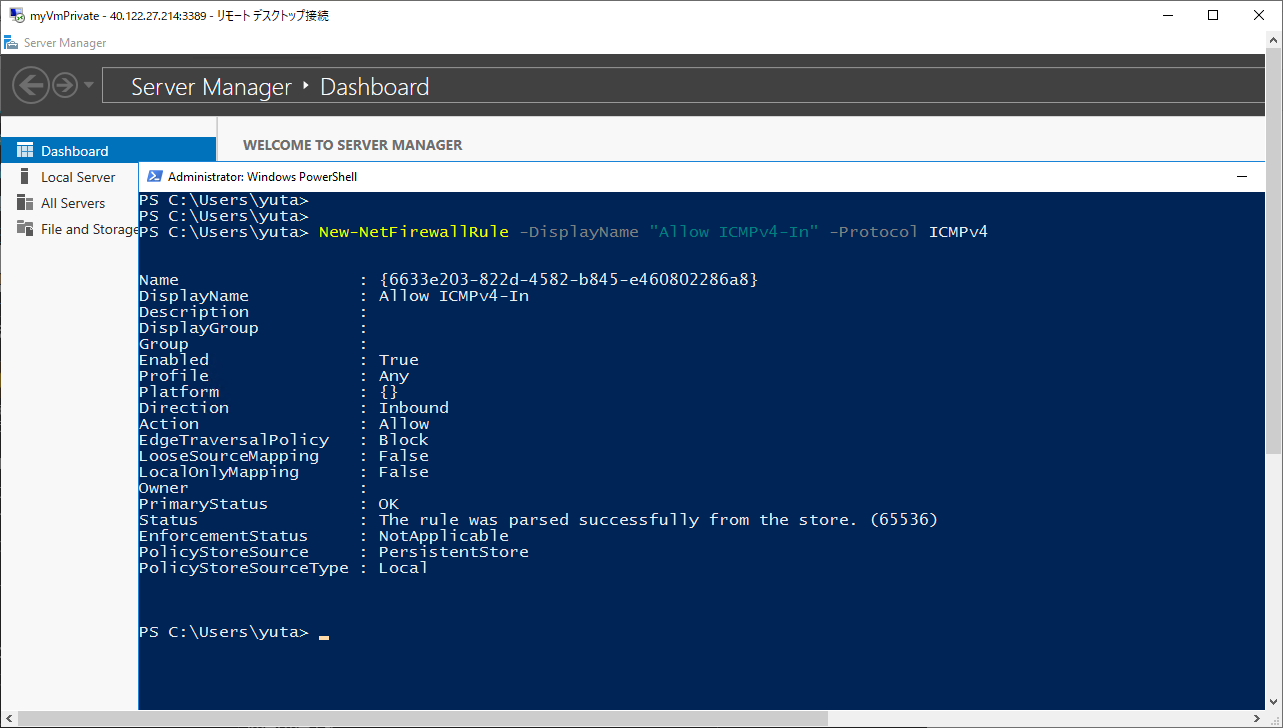Click the PowerShell window title icon
The height and width of the screenshot is (728, 1283).
click(x=155, y=176)
